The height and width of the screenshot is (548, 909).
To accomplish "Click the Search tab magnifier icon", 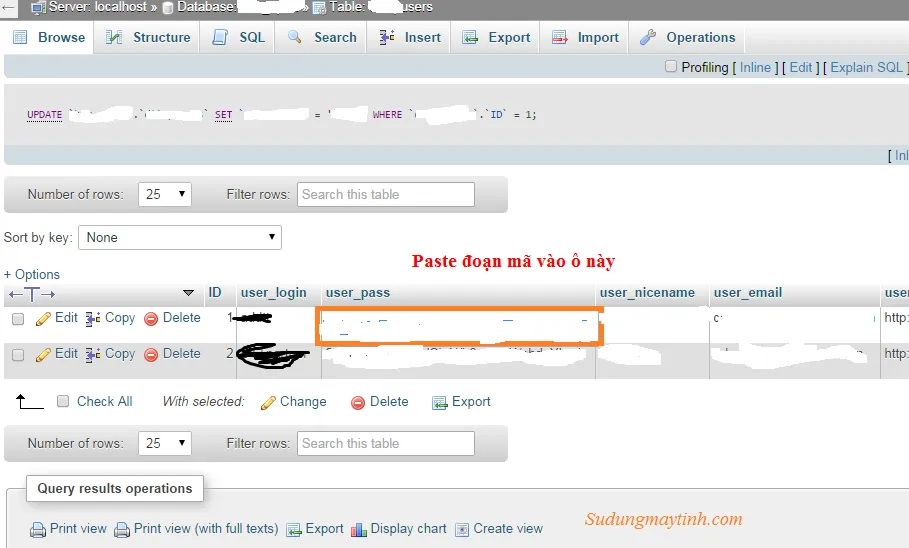I will point(294,37).
